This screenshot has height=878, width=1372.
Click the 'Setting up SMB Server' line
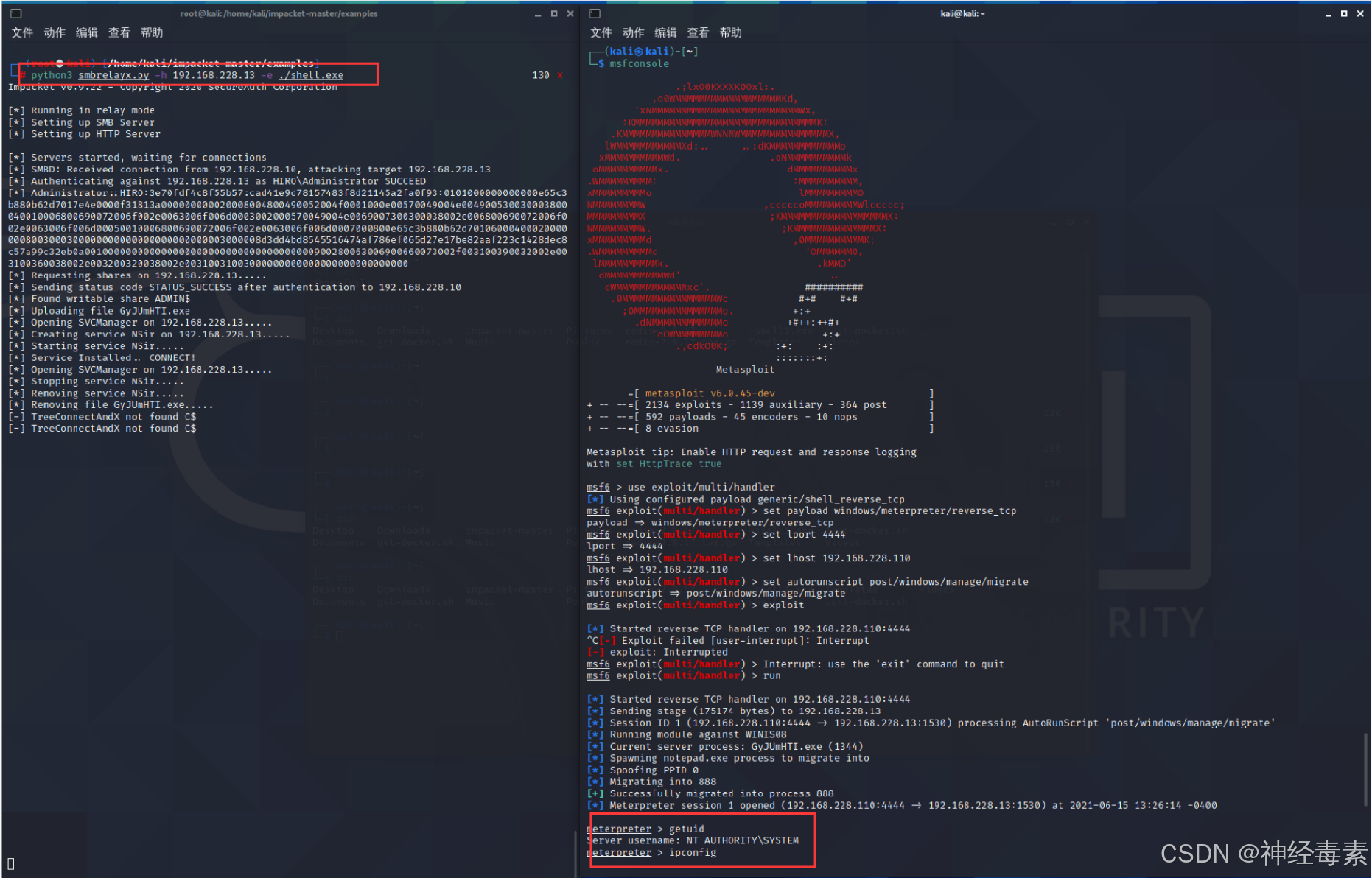point(82,122)
